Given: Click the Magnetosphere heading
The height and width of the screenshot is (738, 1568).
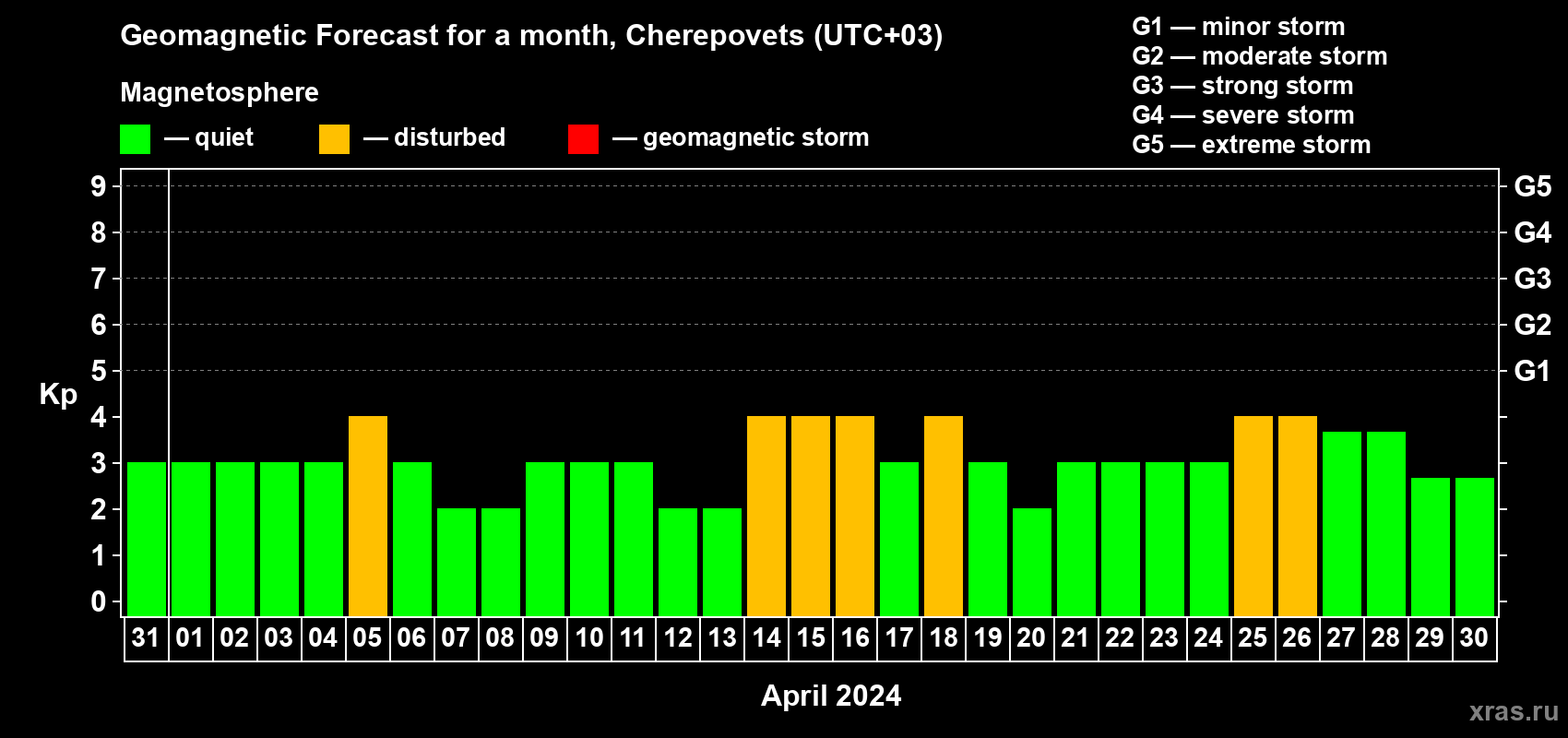Looking at the screenshot, I should 220,92.
